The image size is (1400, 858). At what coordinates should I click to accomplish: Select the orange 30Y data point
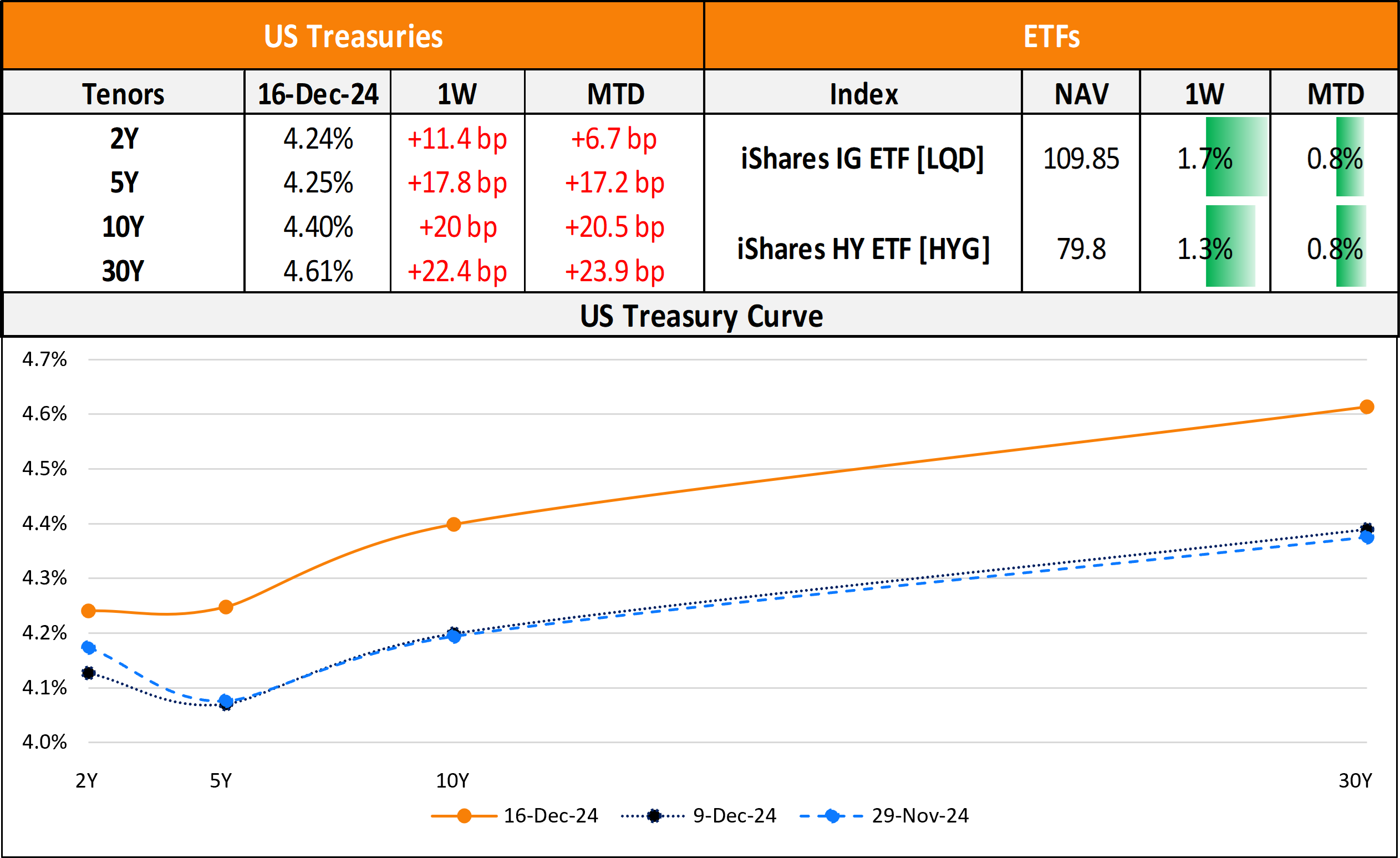tap(1367, 407)
